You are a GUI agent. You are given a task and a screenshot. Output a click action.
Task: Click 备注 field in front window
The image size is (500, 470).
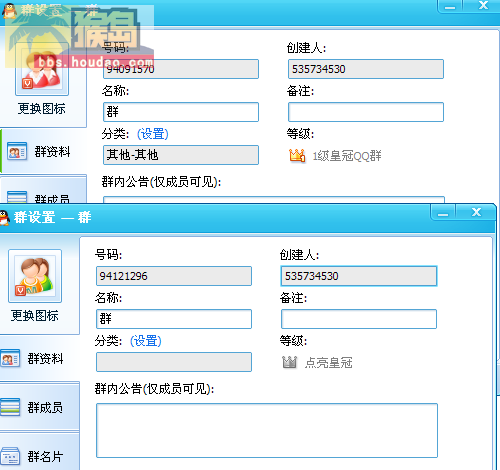tap(359, 319)
